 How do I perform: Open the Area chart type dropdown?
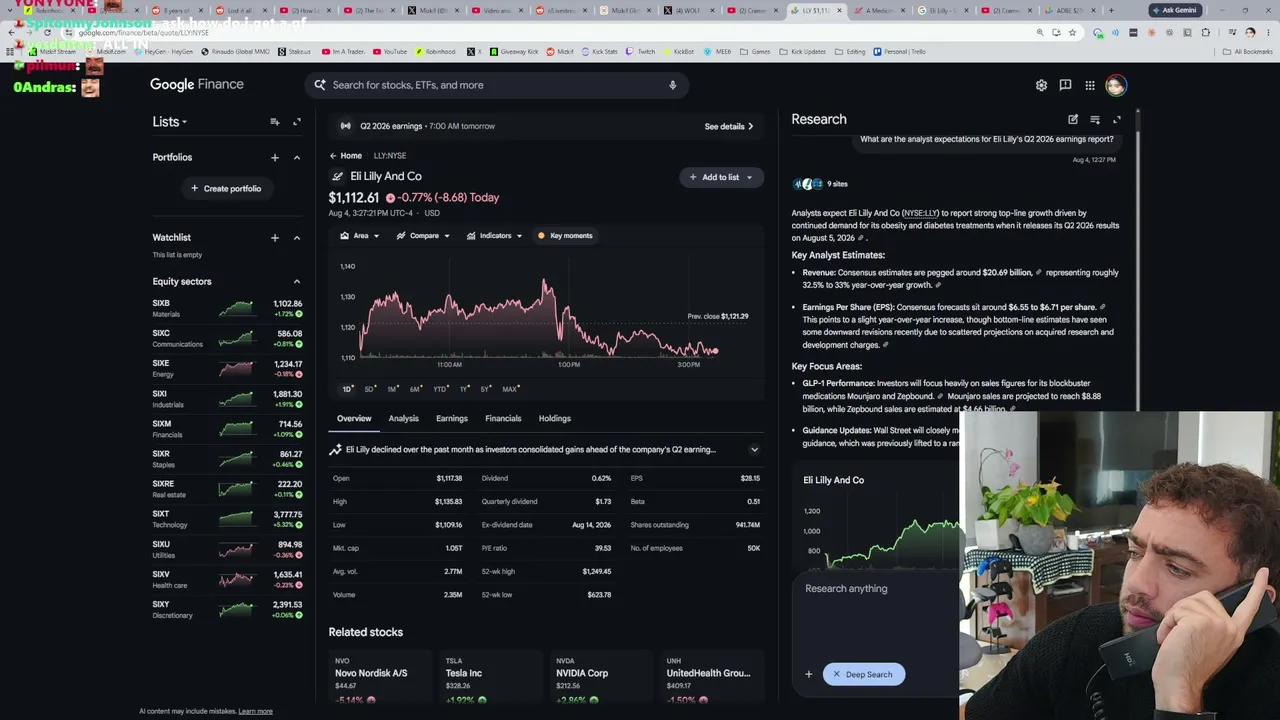(360, 236)
